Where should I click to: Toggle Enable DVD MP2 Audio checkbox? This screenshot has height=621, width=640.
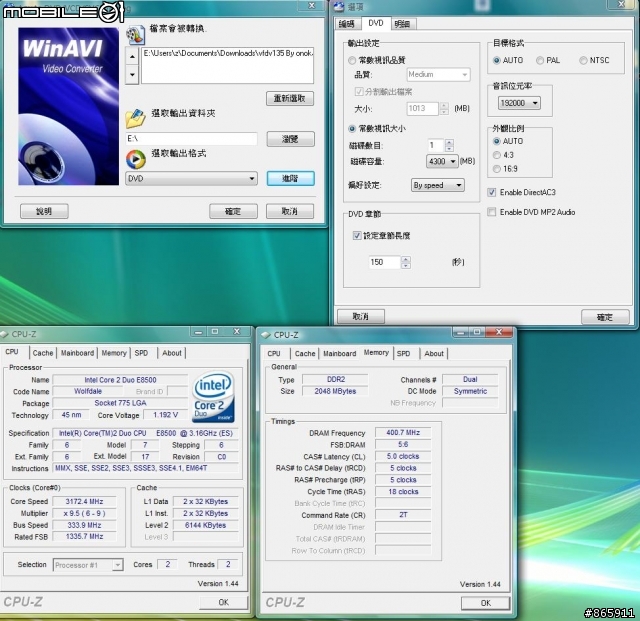point(492,212)
